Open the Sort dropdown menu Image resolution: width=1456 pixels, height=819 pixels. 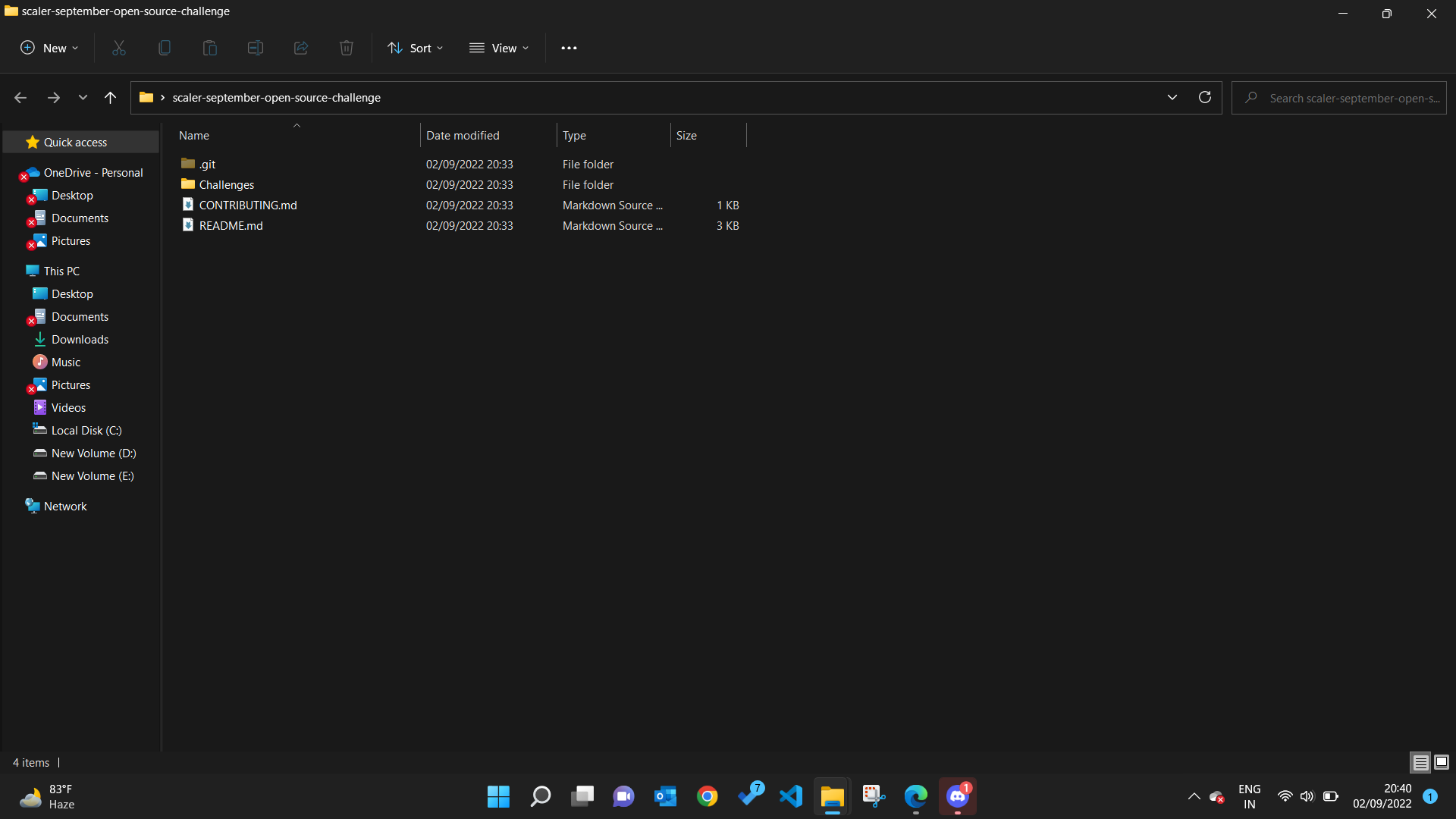coord(416,48)
